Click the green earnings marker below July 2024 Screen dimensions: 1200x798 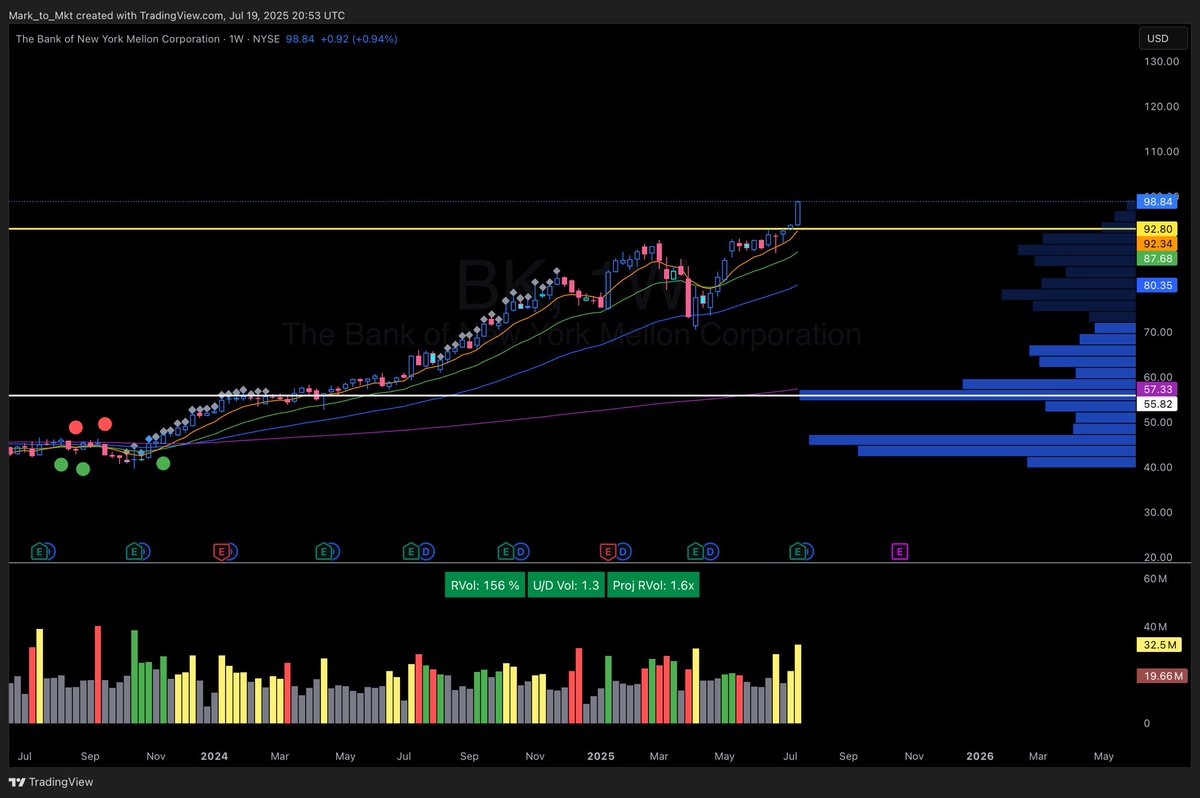[x=411, y=551]
